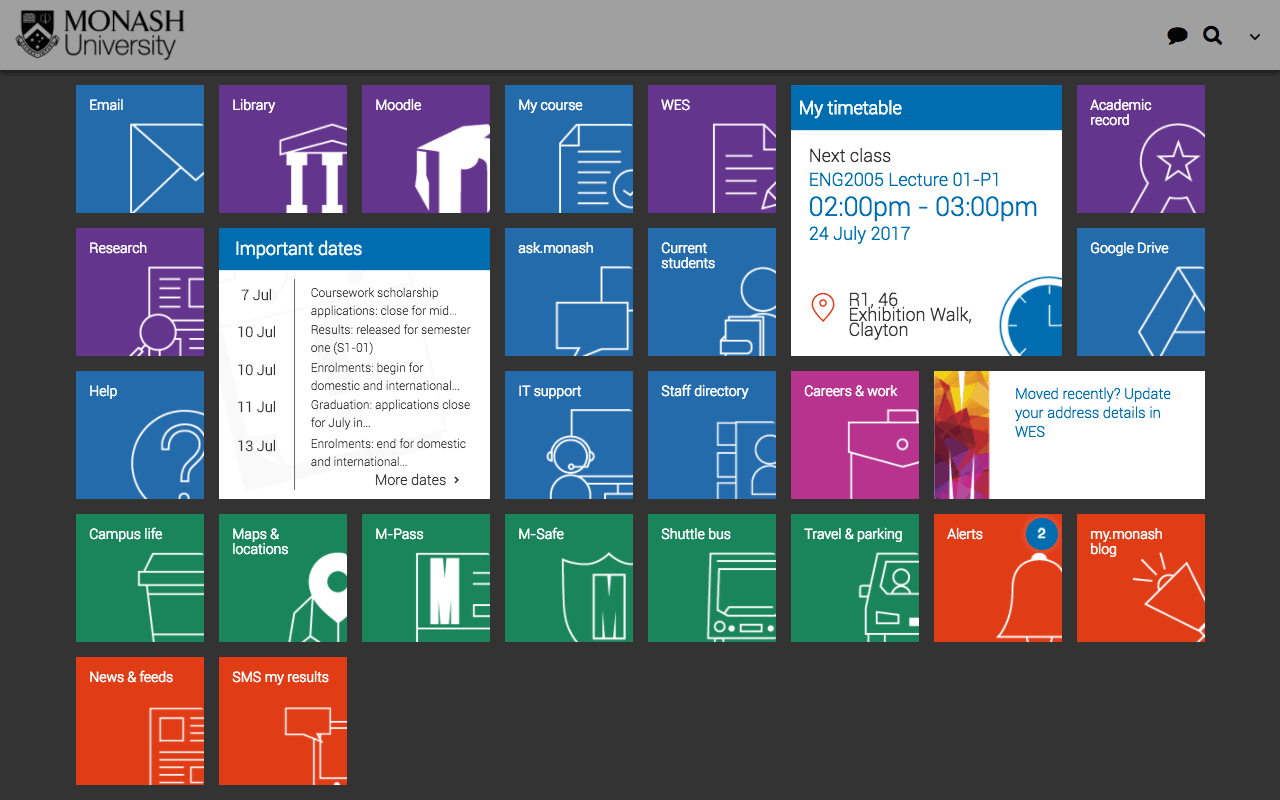
Task: Expand the header dropdown chevron
Action: 1255,37
